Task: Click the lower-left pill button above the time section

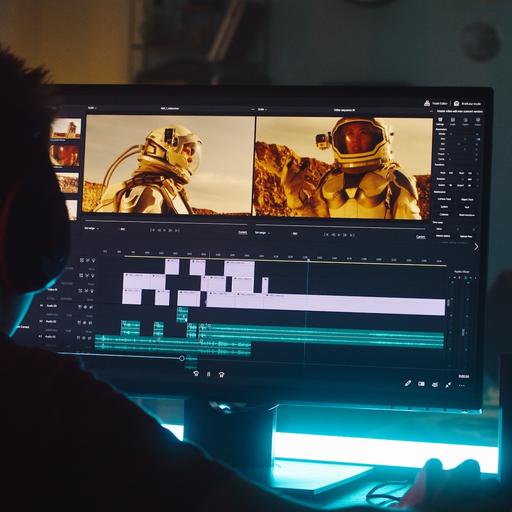Action: (x=444, y=214)
